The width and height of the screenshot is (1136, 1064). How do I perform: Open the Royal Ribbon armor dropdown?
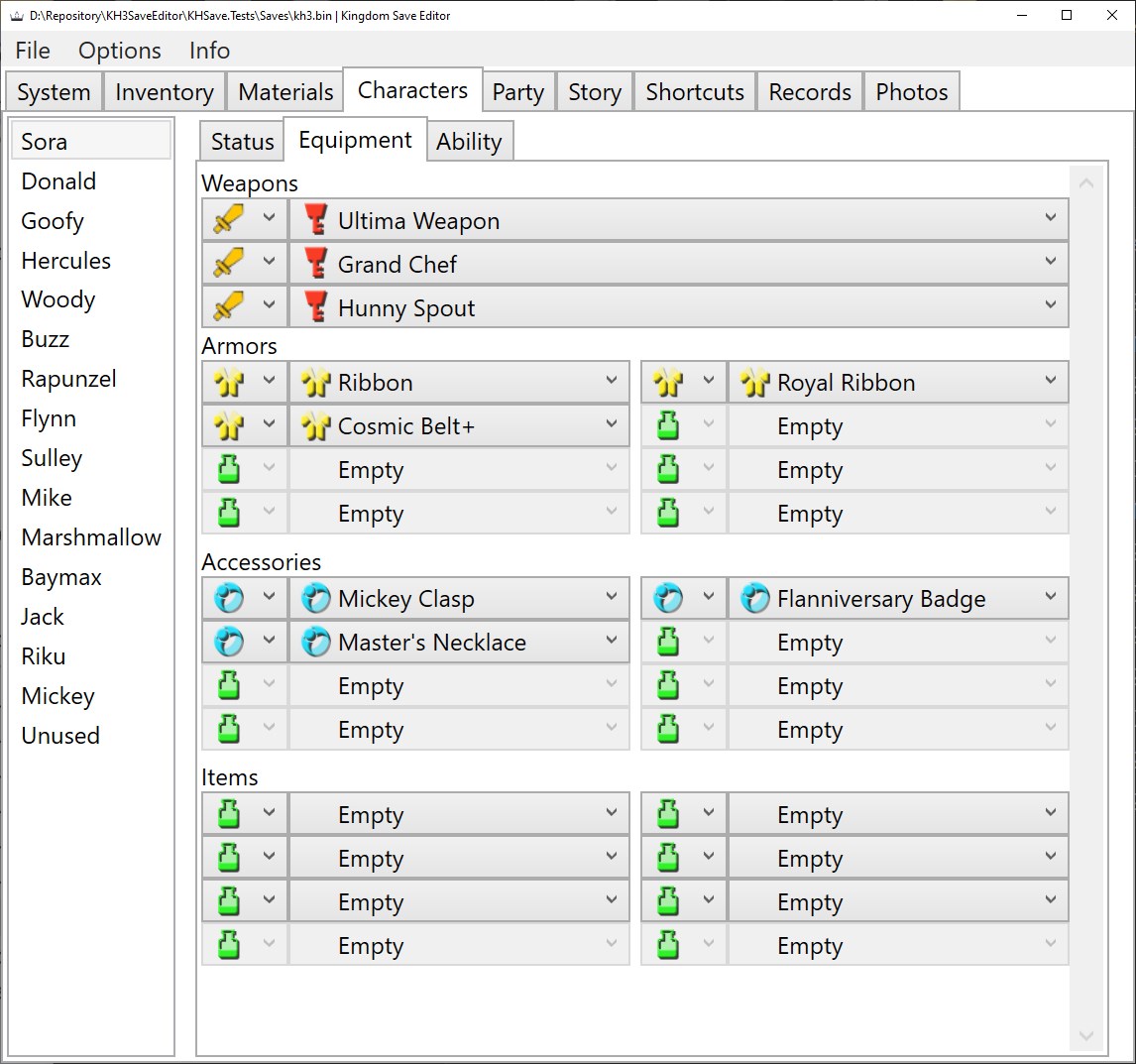pos(898,382)
